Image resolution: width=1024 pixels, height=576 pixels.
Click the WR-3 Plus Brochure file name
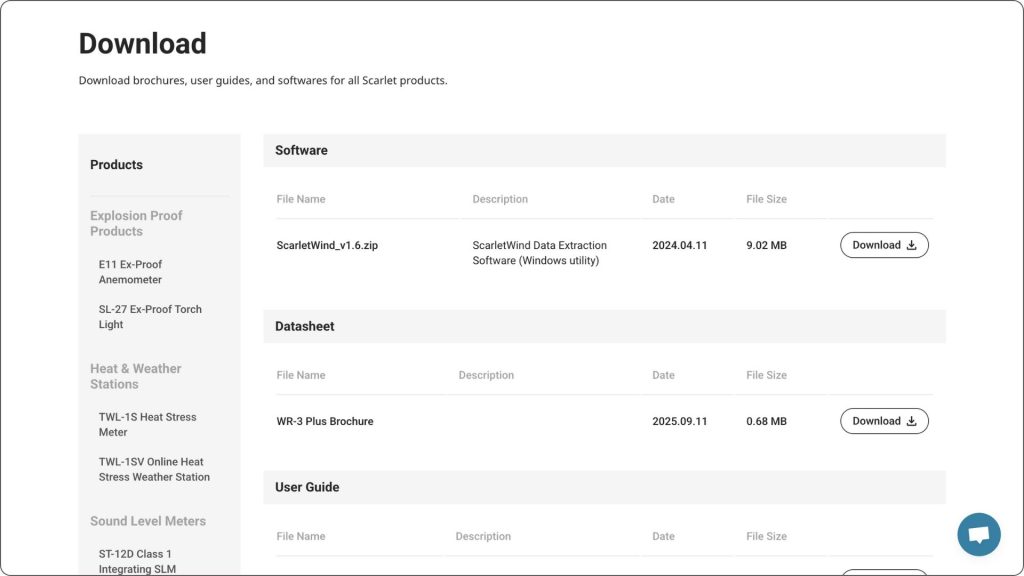pos(325,421)
